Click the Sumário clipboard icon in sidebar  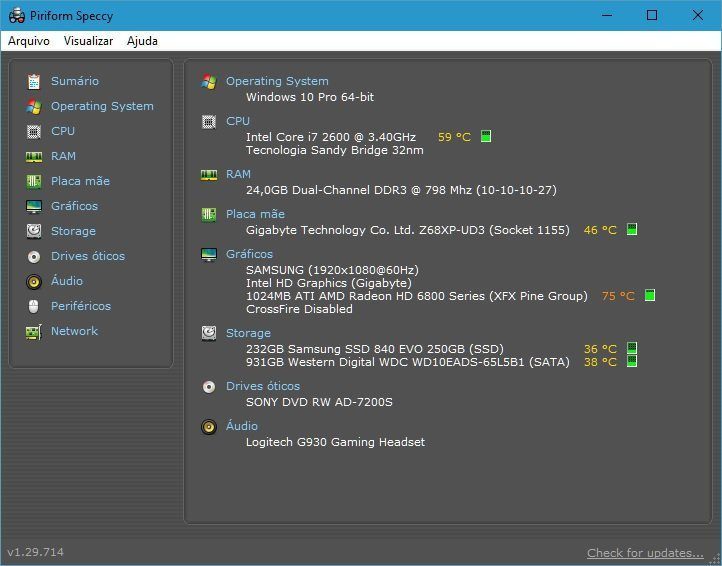34,82
